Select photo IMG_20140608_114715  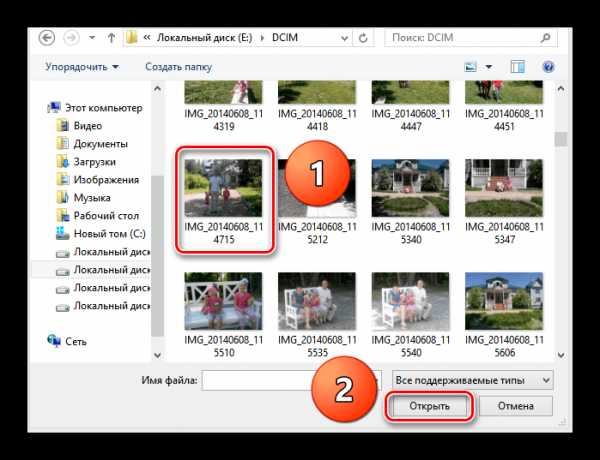[223, 201]
